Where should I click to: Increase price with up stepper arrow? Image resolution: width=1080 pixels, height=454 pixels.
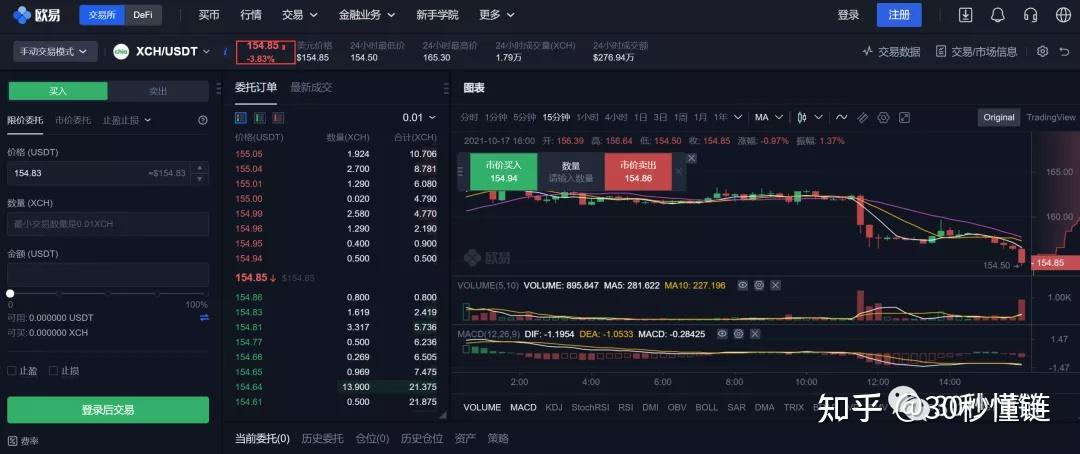[200, 167]
